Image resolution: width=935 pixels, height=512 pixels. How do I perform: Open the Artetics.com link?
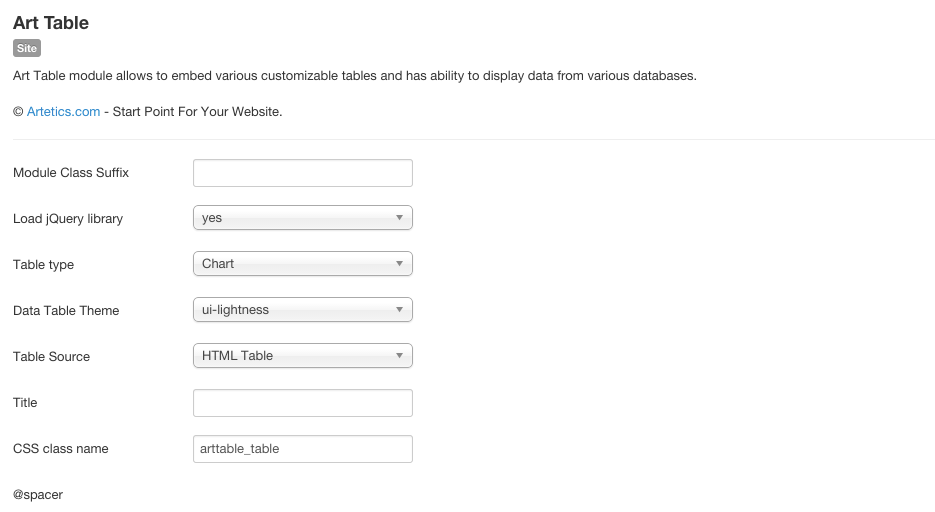[x=63, y=111]
